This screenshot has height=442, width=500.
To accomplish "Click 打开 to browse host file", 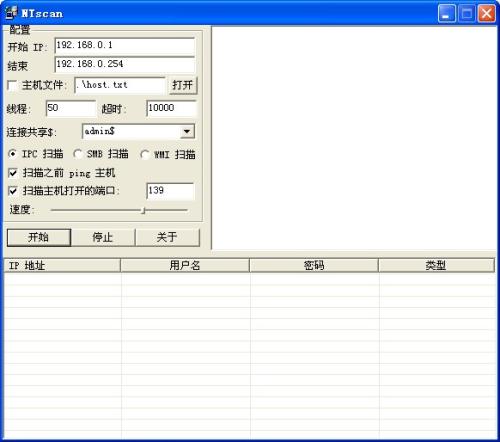I will pyautogui.click(x=183, y=85).
